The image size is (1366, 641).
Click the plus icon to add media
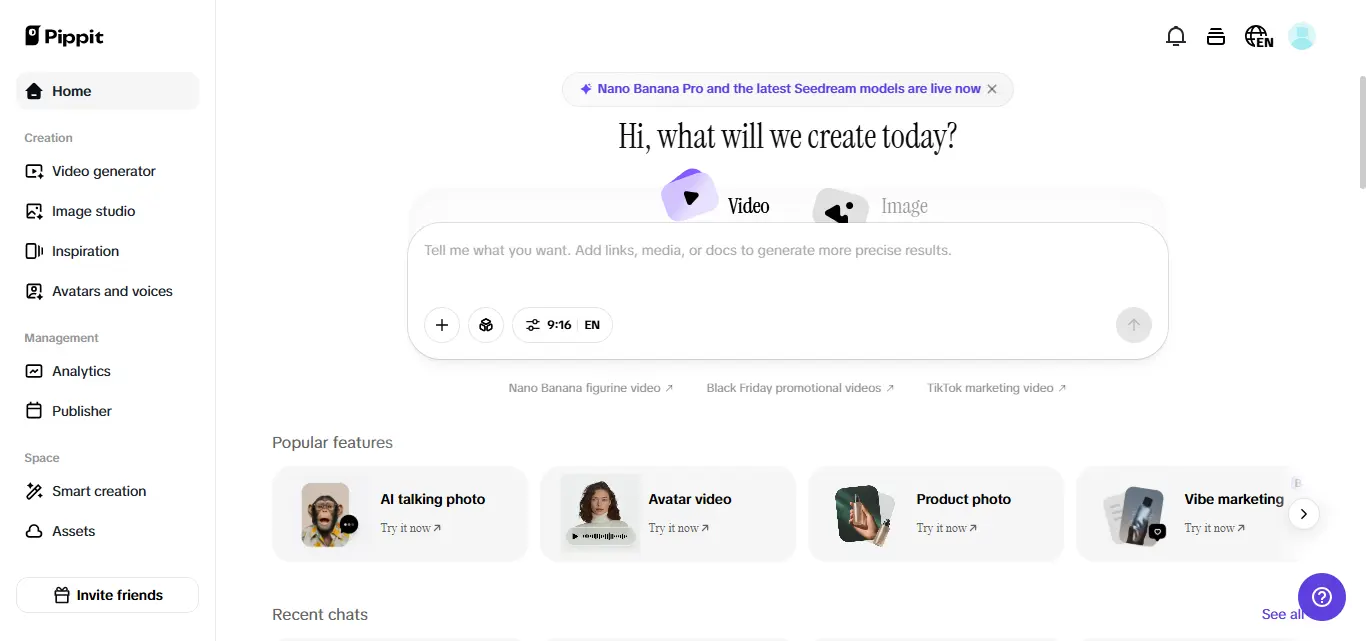point(442,325)
